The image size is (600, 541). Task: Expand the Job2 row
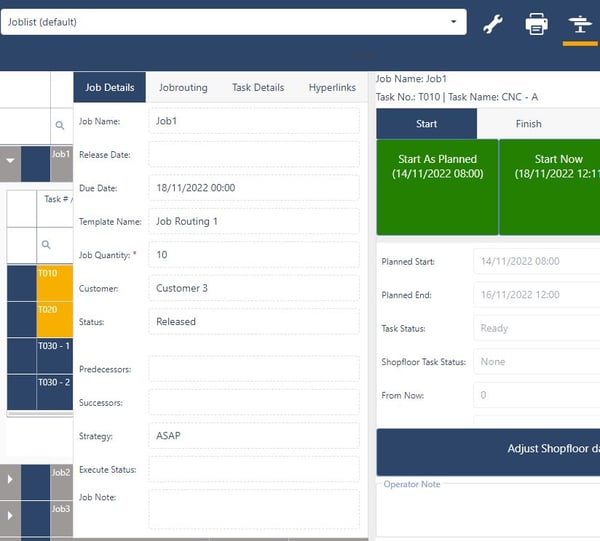[x=11, y=479]
